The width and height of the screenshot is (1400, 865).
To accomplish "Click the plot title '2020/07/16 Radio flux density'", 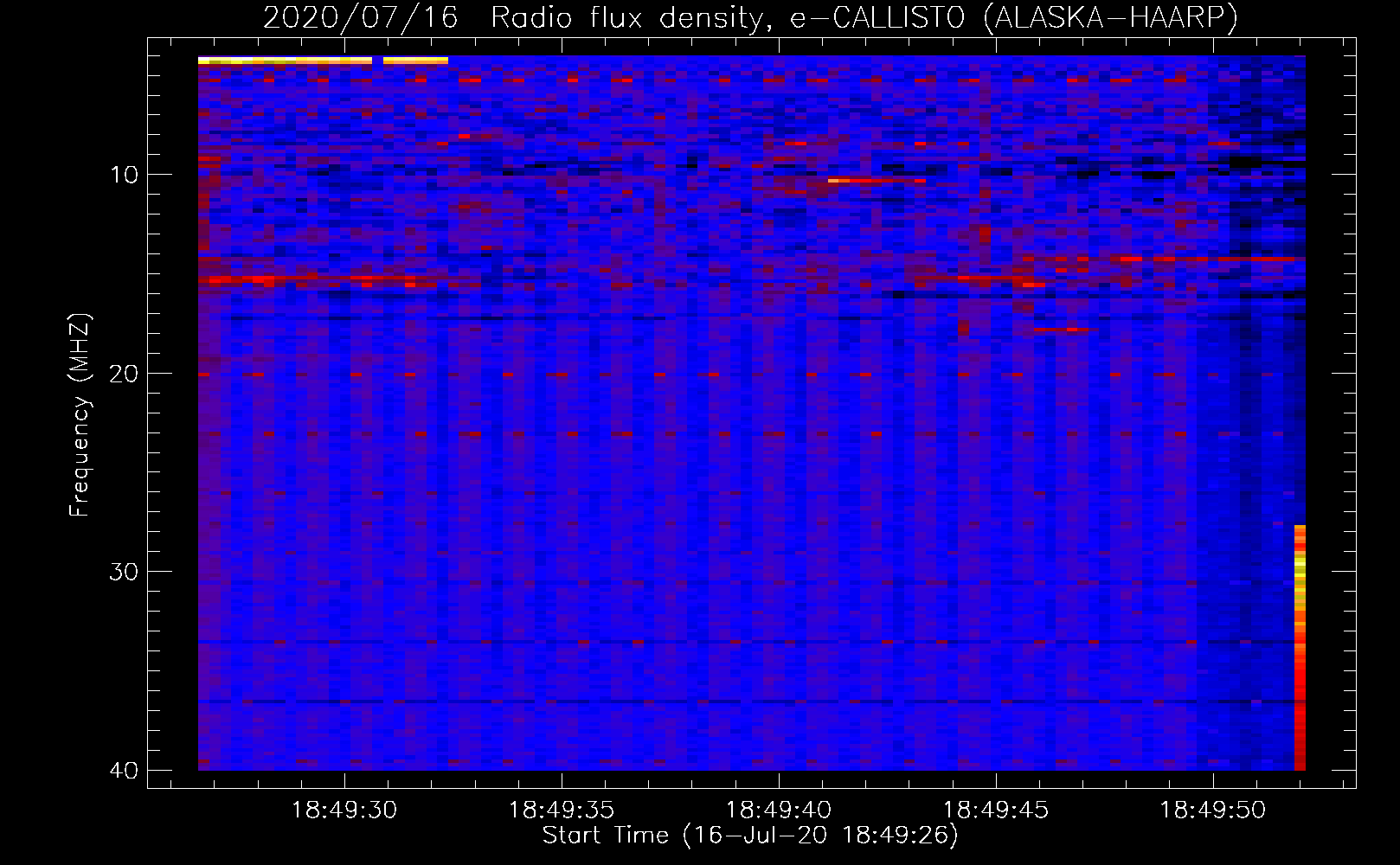I will [x=750, y=17].
